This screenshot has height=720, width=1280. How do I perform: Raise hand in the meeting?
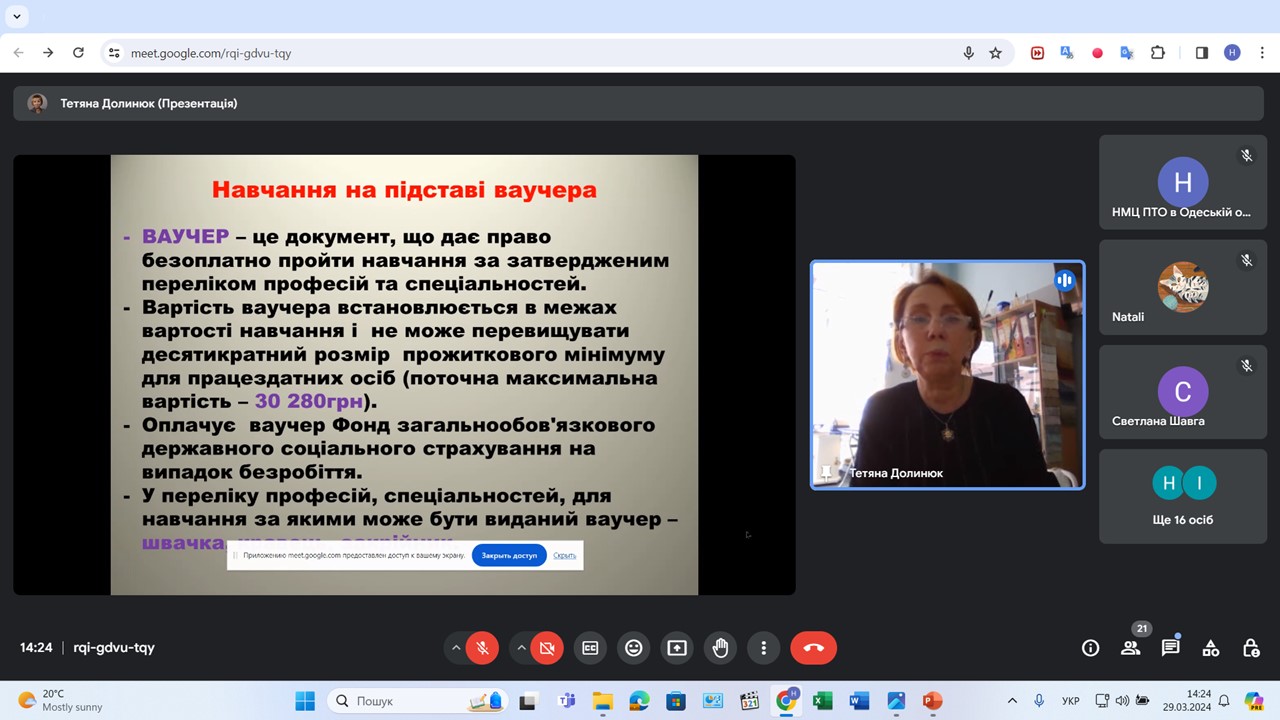pyautogui.click(x=720, y=648)
